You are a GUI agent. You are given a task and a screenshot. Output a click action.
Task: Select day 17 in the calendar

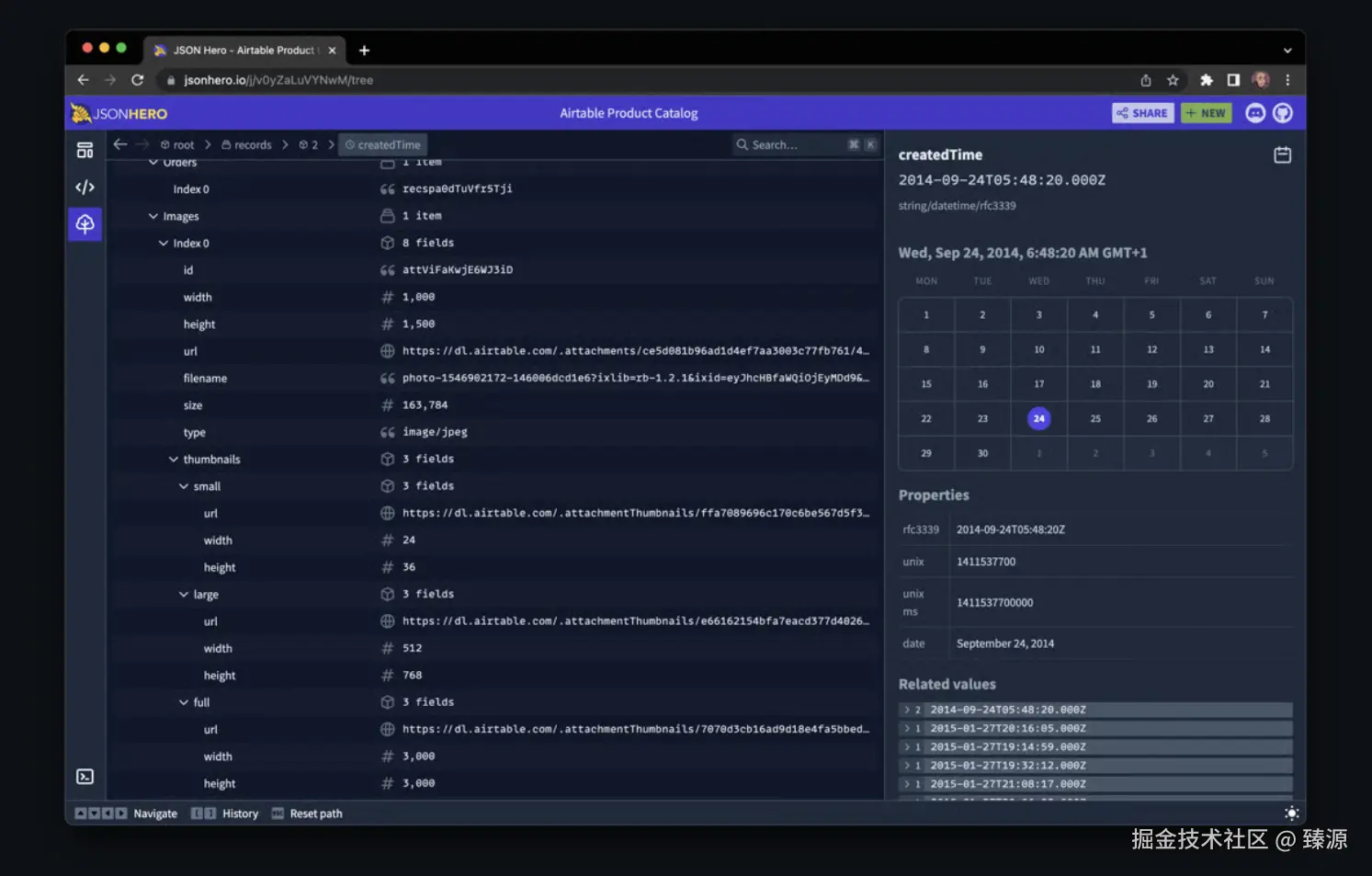[x=1038, y=384]
